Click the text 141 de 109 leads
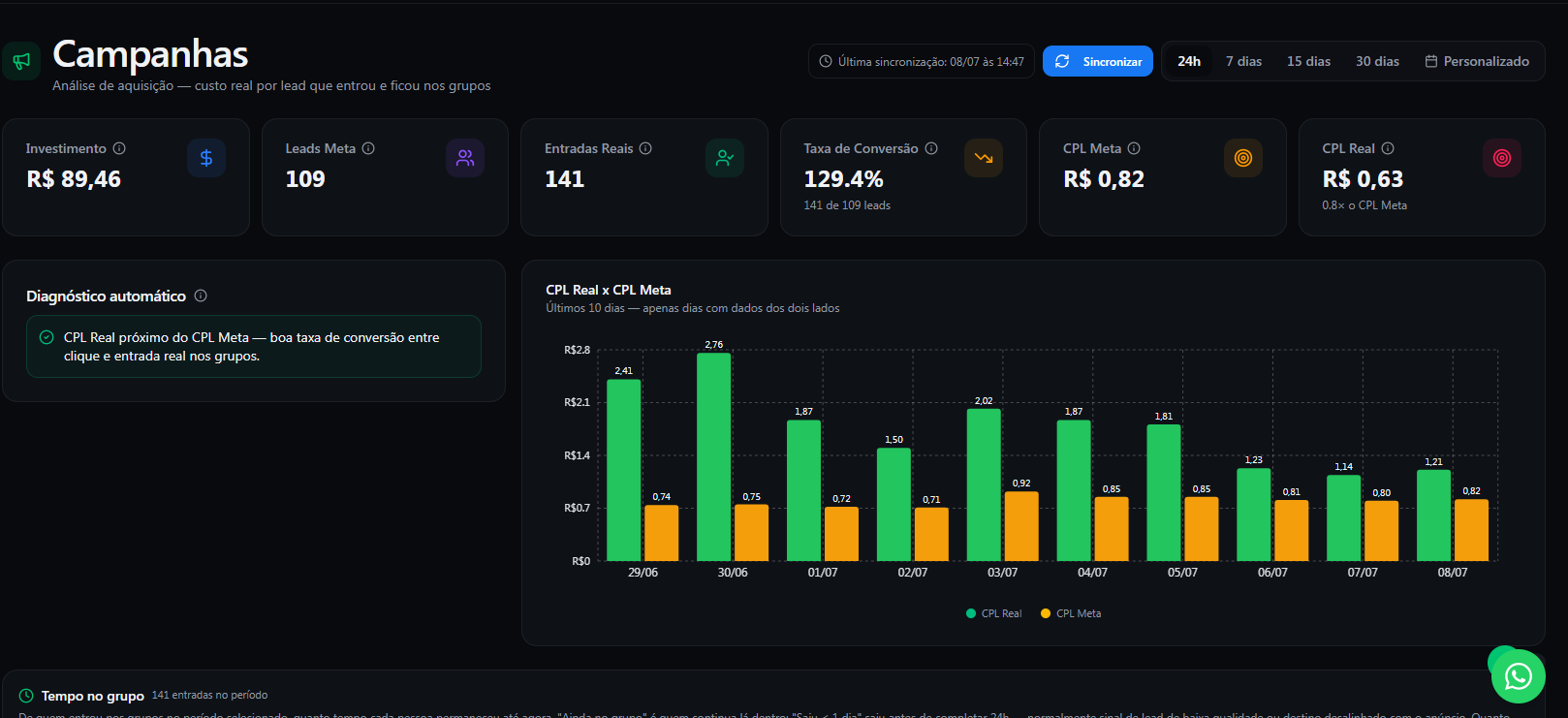The image size is (1568, 718). pos(847,205)
